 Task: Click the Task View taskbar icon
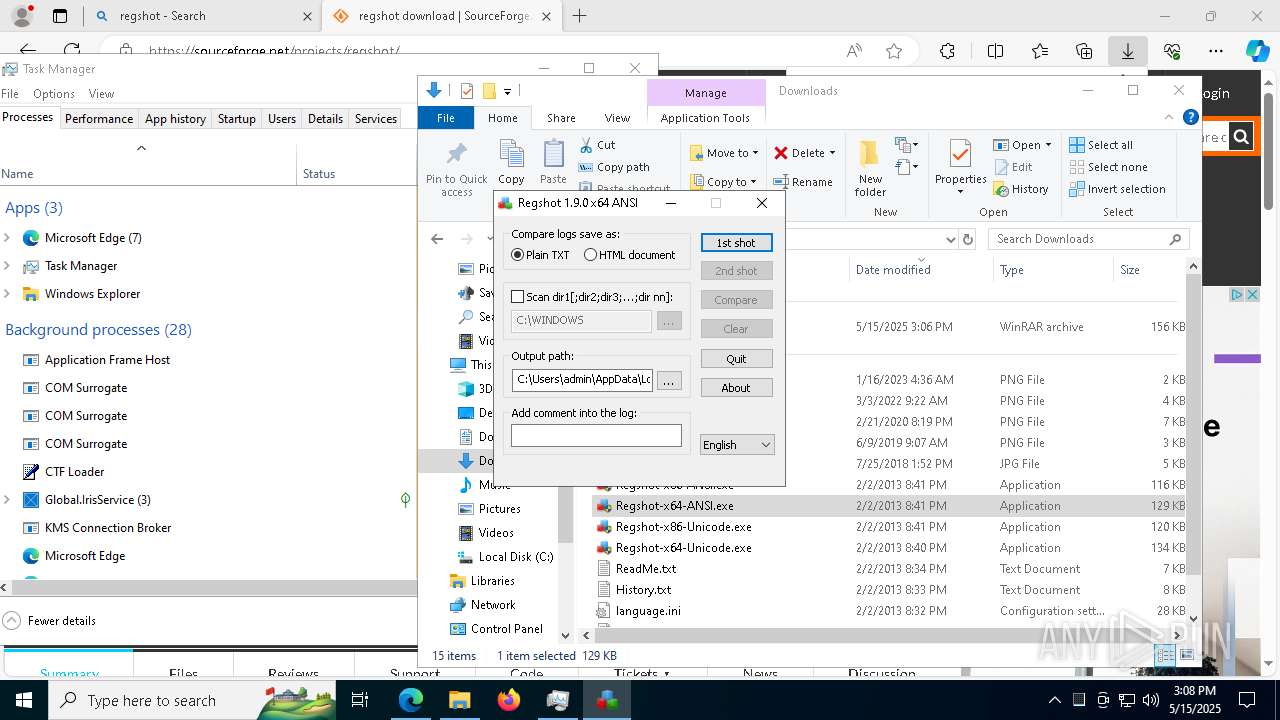coord(360,700)
